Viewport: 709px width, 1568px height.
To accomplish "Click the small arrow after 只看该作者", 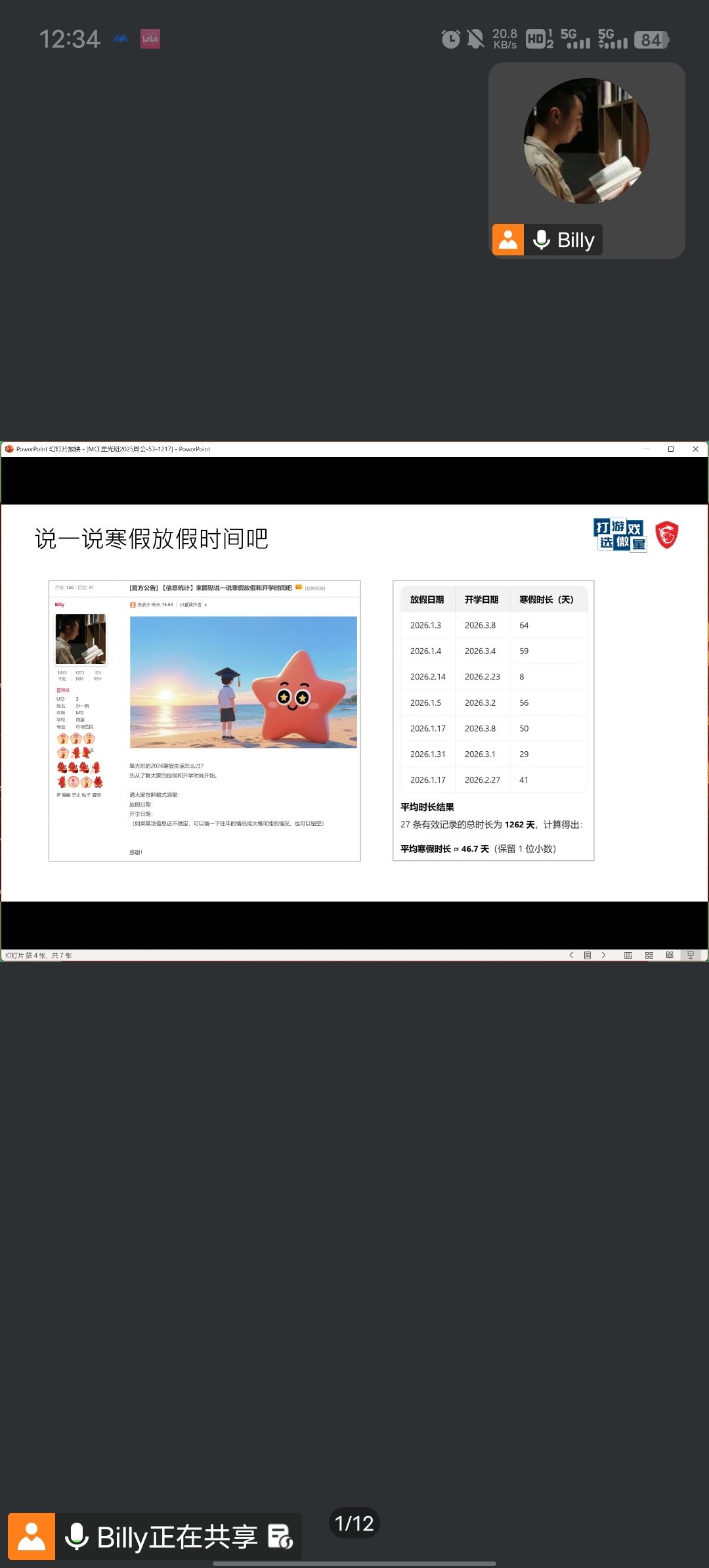I will pyautogui.click(x=206, y=605).
